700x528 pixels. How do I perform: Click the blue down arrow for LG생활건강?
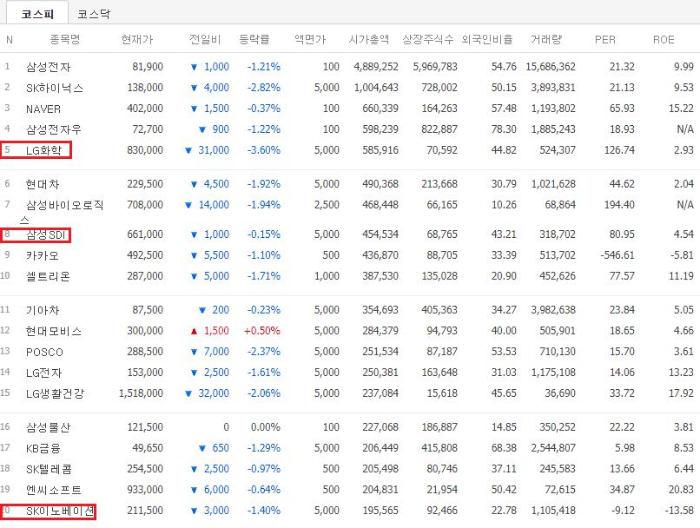click(188, 394)
